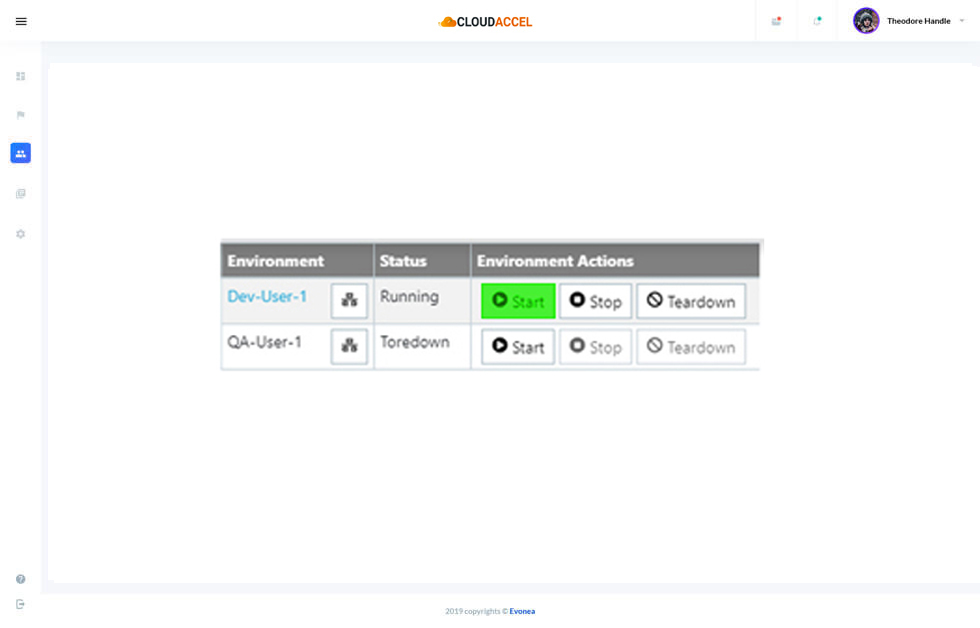The height and width of the screenshot is (628, 980).
Task: Click the highlighted users icon in sidebar
Action: tap(20, 153)
